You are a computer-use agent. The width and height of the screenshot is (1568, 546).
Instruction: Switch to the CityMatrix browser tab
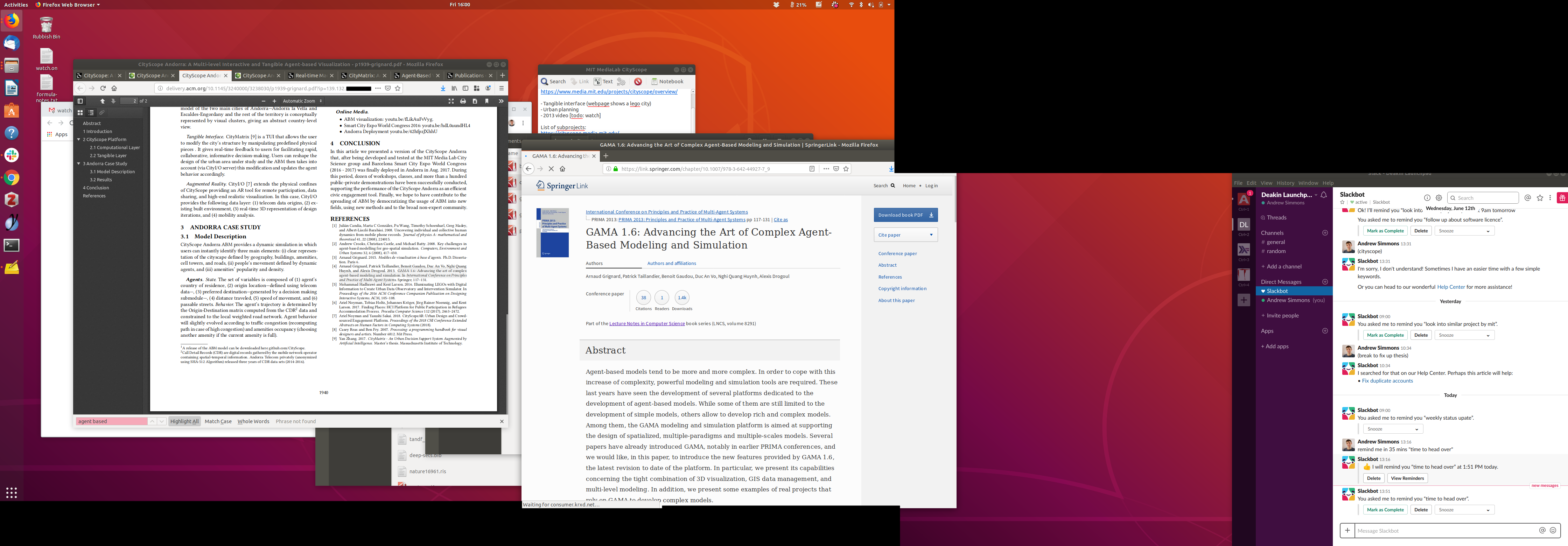point(363,76)
